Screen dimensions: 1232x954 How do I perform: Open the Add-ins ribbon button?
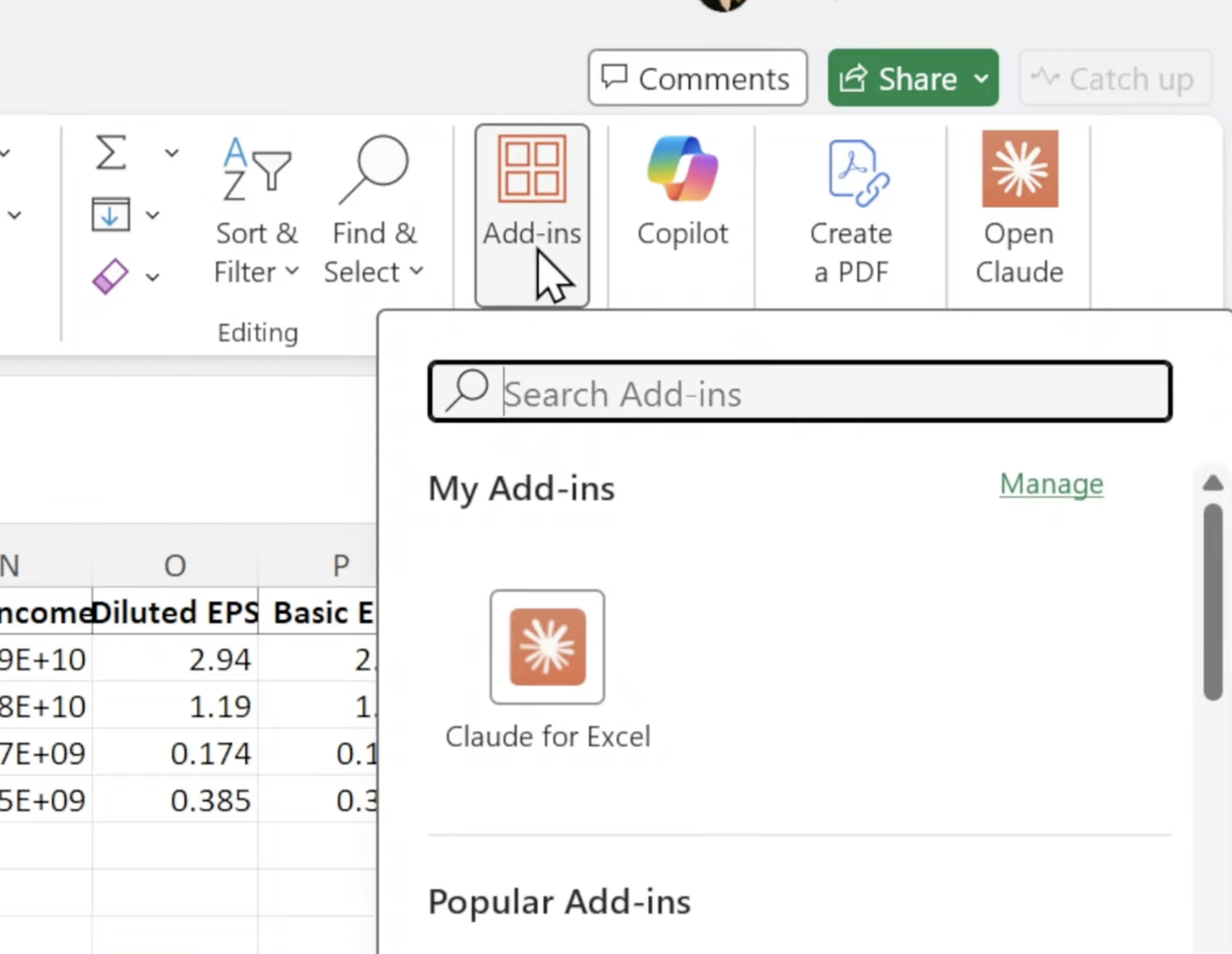(532, 215)
